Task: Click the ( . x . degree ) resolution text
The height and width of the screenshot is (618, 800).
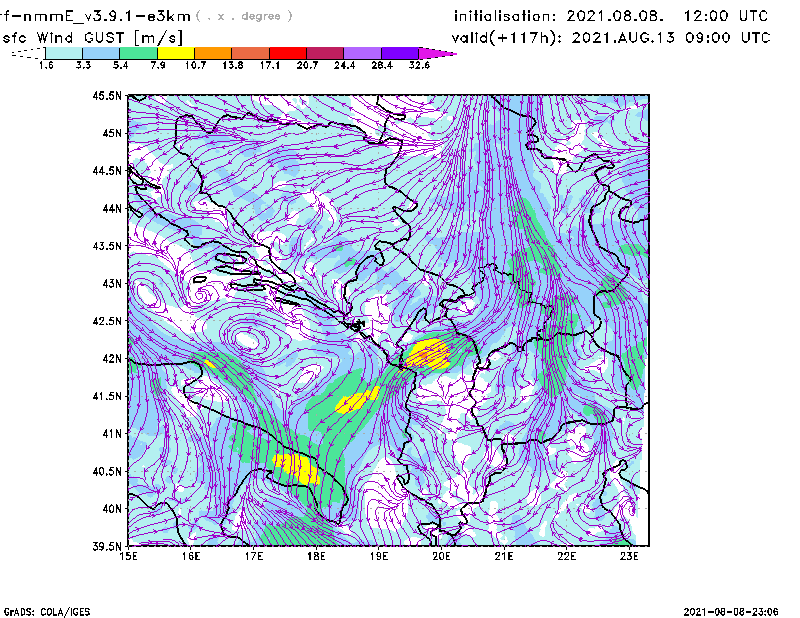Action: pos(244,16)
